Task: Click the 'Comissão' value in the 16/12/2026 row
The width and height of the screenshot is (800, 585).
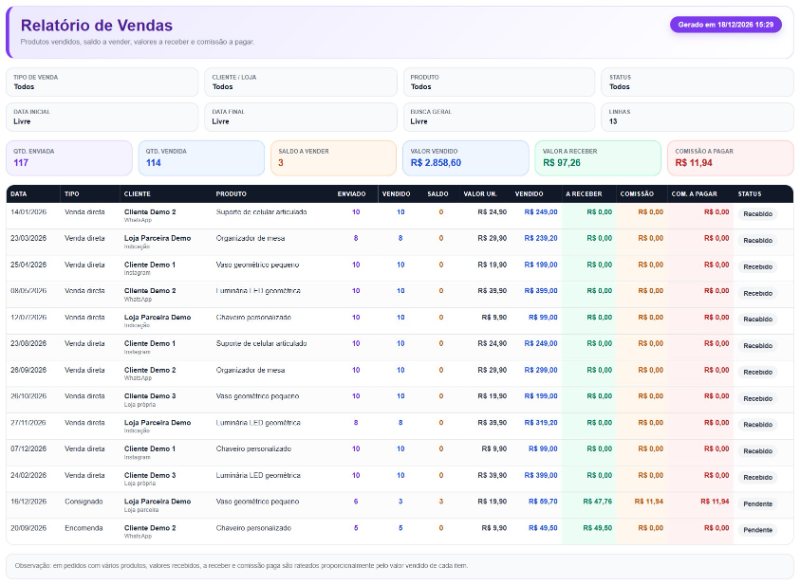Action: 649,501
